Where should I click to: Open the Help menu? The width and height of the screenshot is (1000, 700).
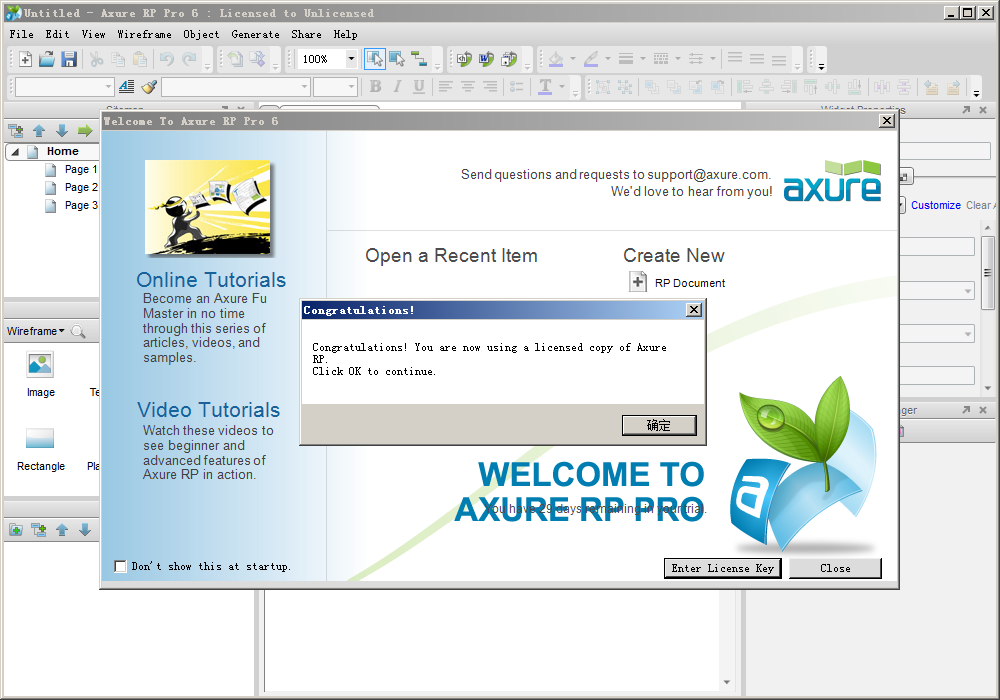345,34
